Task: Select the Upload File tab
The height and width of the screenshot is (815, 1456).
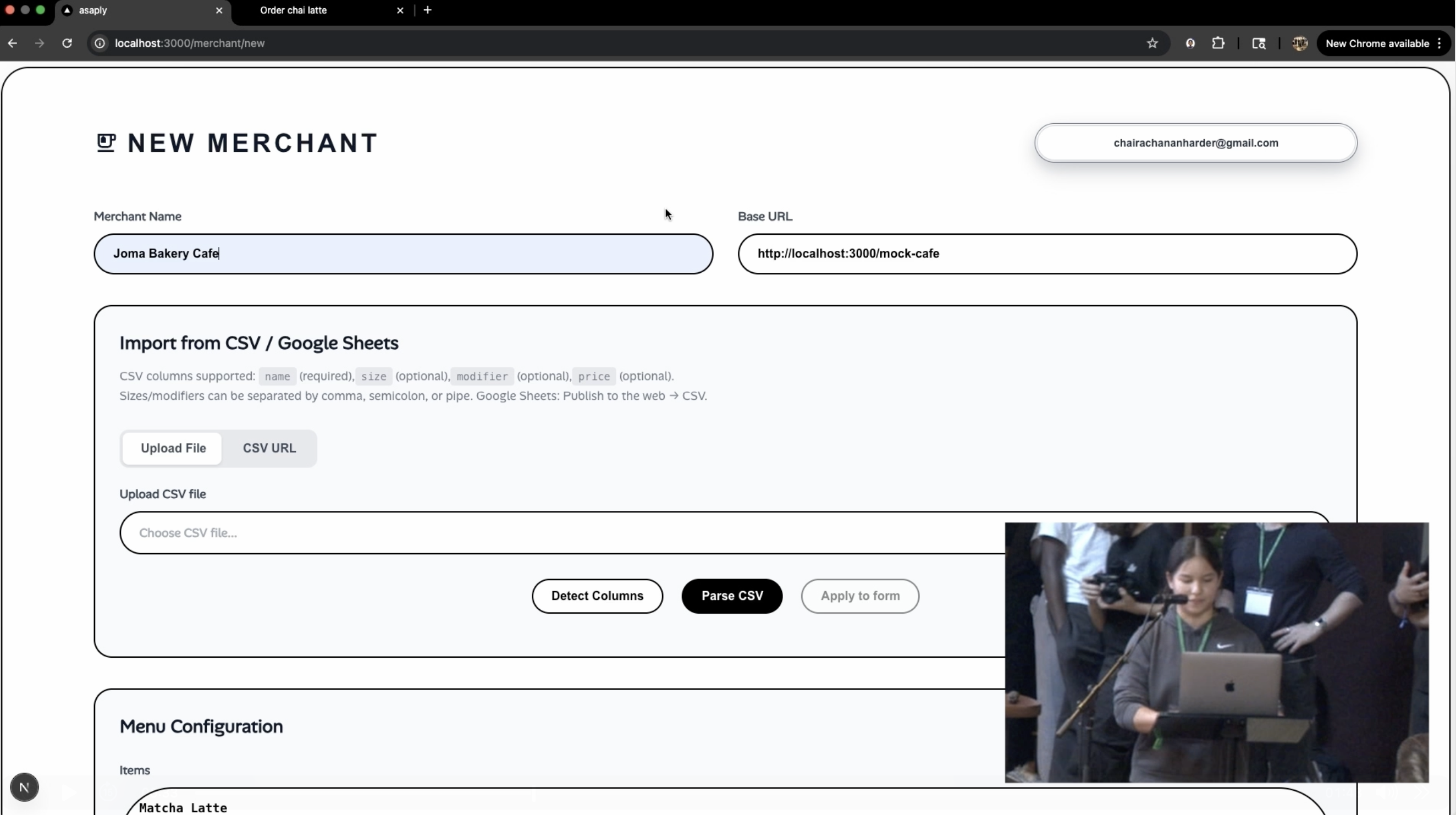Action: click(x=173, y=448)
